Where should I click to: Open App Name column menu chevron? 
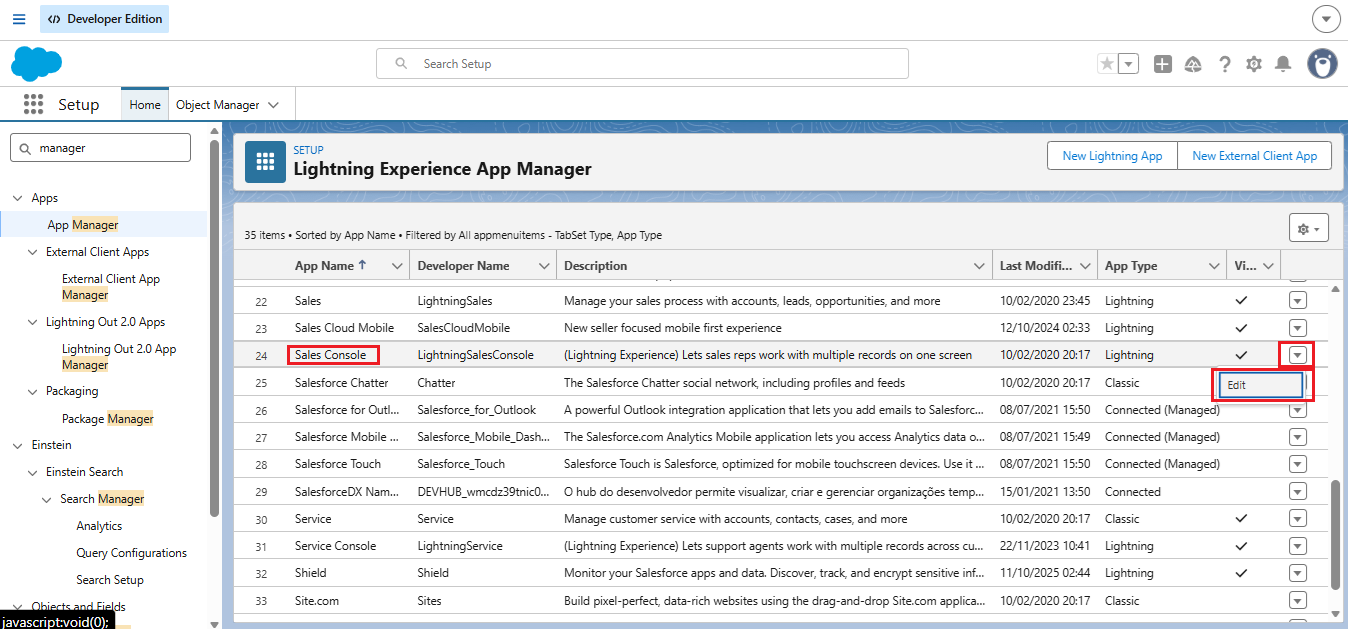[x=398, y=266]
